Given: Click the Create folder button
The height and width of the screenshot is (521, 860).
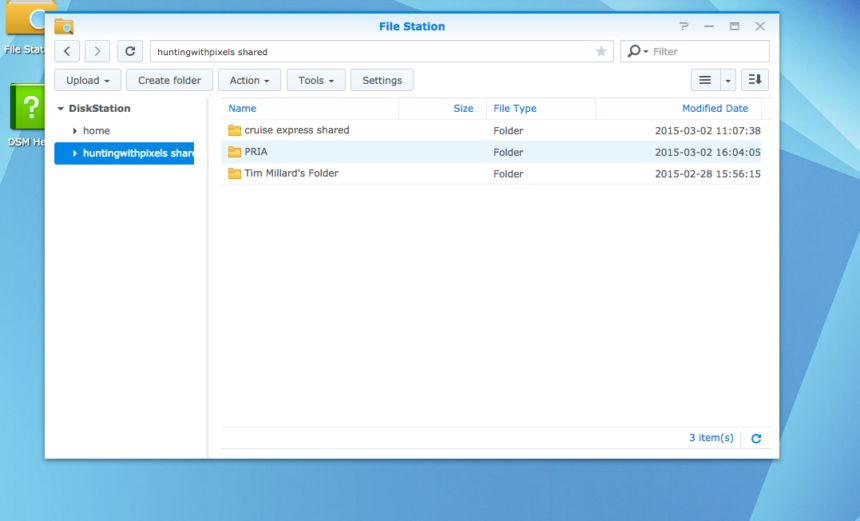Looking at the screenshot, I should tap(169, 80).
